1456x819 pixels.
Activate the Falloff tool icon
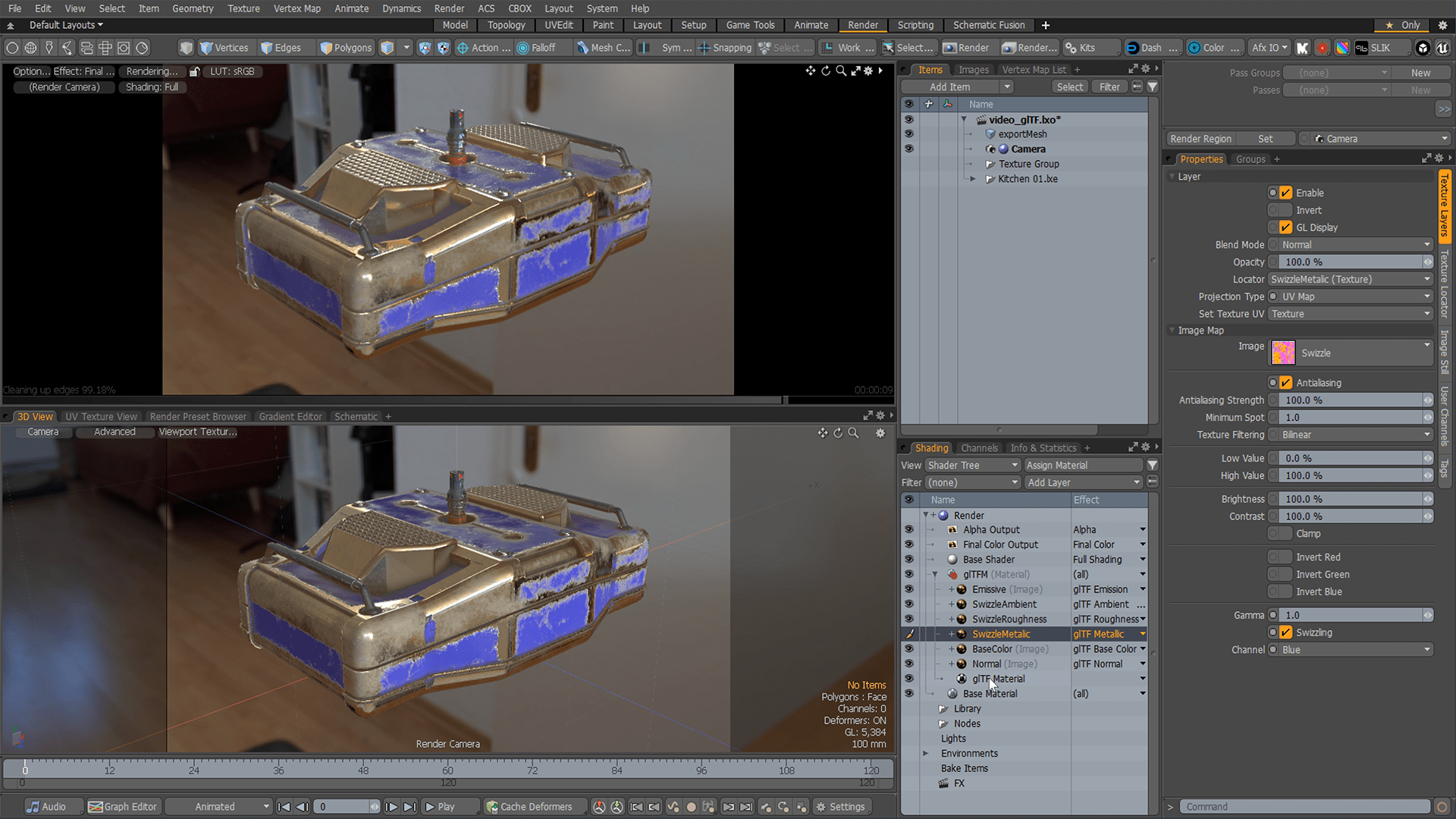(x=524, y=47)
